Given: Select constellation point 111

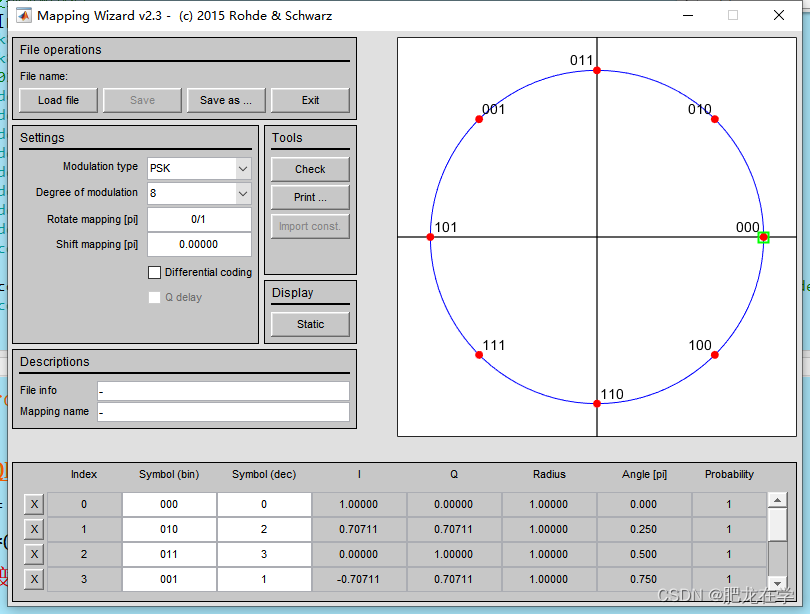Looking at the screenshot, I should (479, 355).
